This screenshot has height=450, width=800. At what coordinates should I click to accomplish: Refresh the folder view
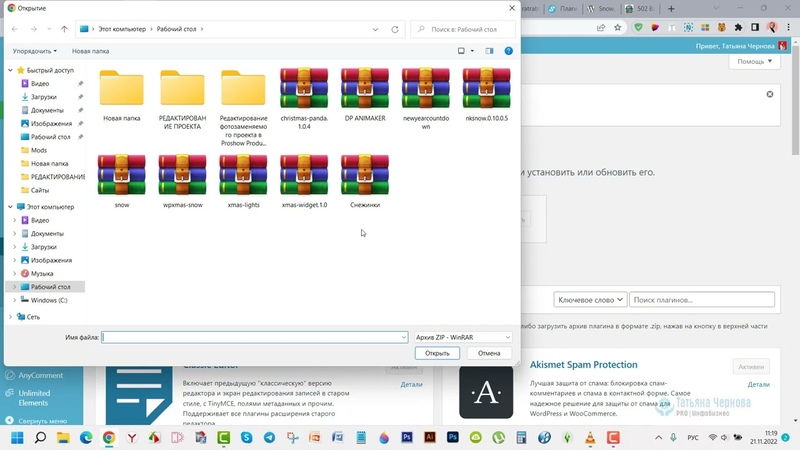click(x=395, y=29)
